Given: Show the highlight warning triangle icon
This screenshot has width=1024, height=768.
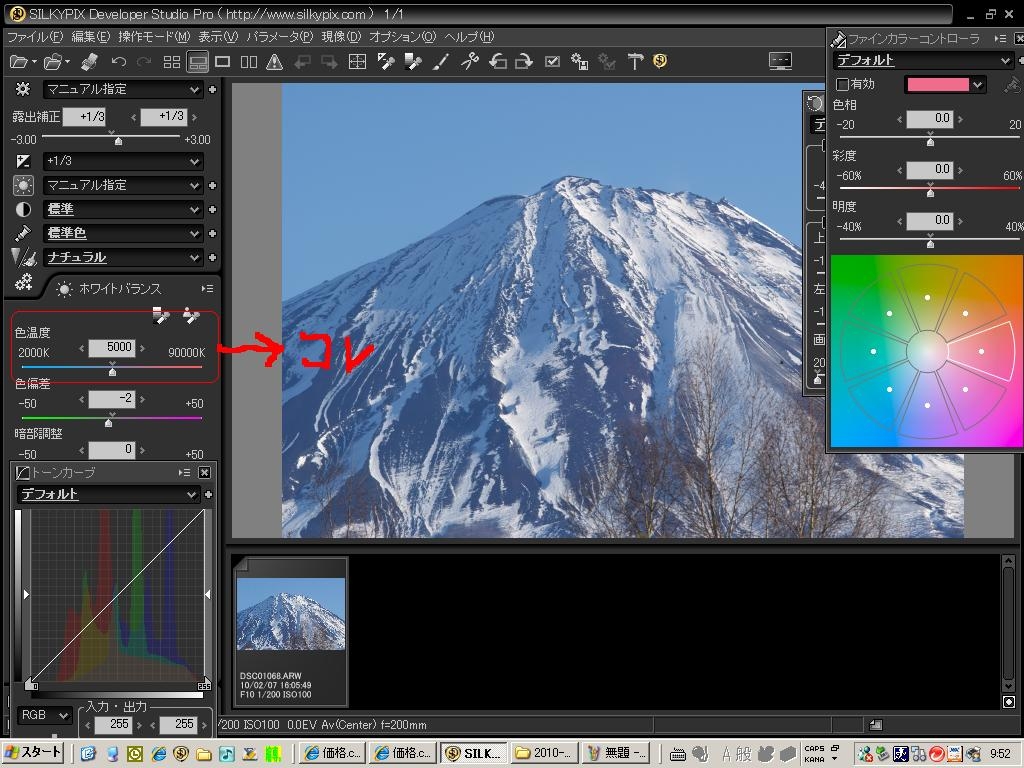Looking at the screenshot, I should click(x=274, y=62).
